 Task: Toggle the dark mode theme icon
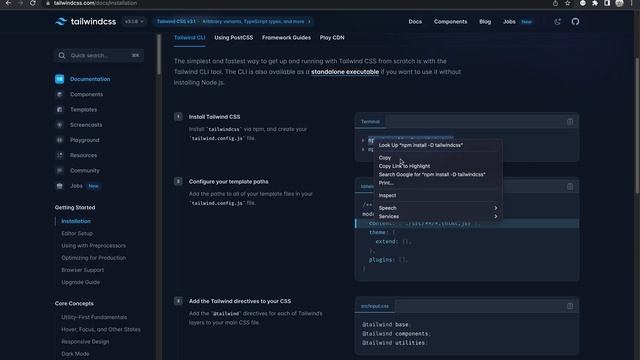[x=558, y=22]
